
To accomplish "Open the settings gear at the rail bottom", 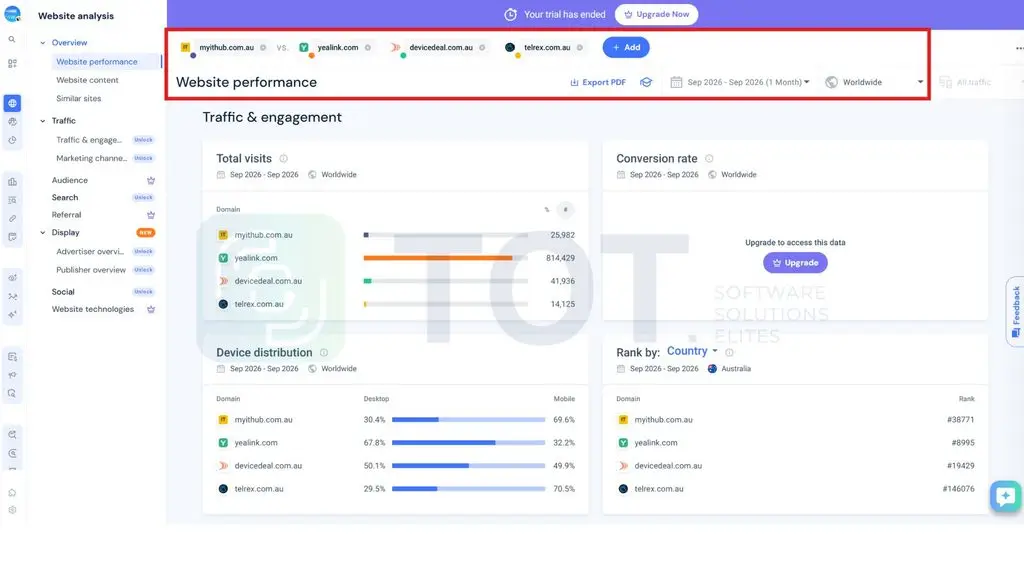I will tap(12, 511).
